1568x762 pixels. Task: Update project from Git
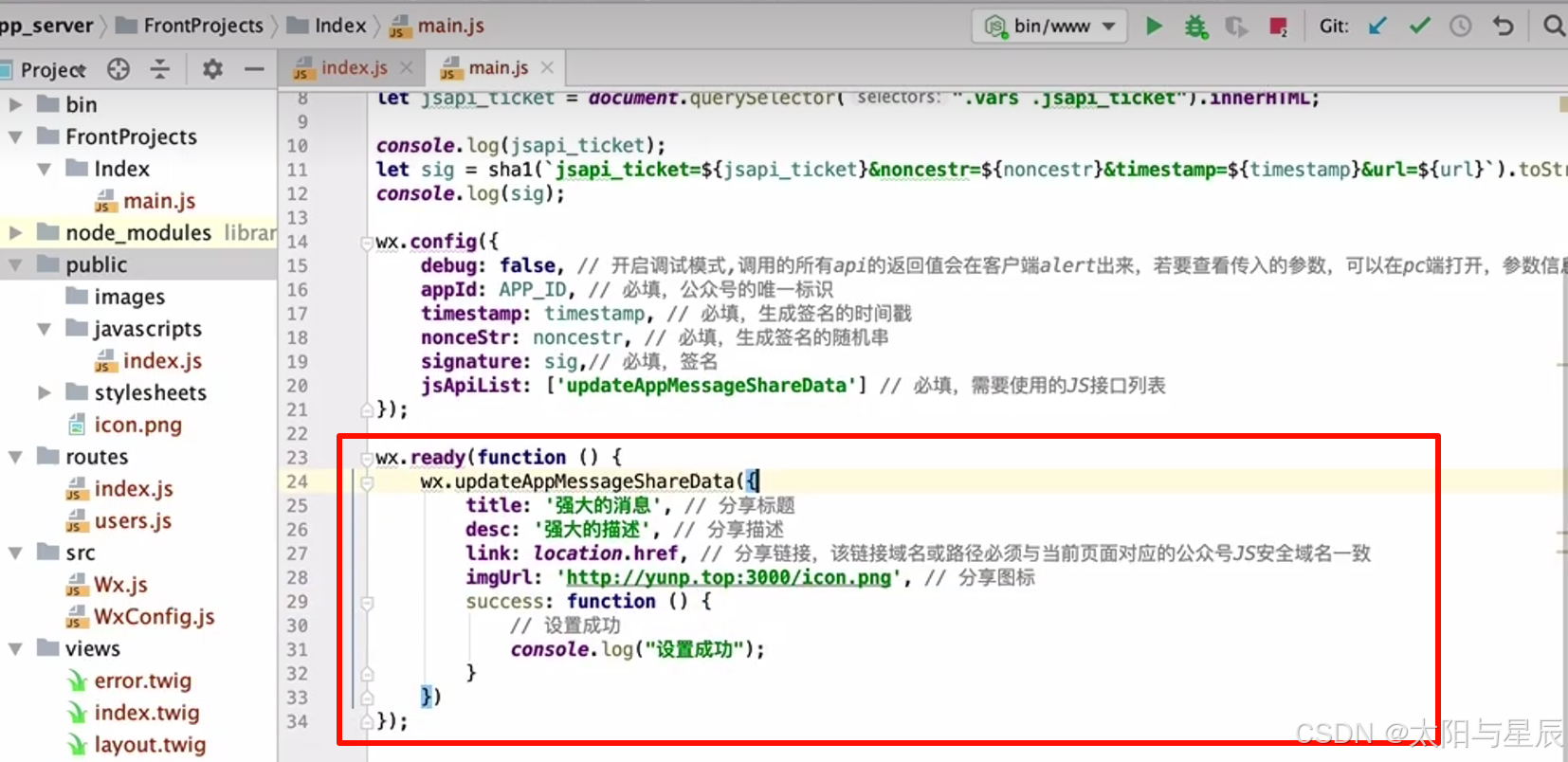tap(1377, 26)
